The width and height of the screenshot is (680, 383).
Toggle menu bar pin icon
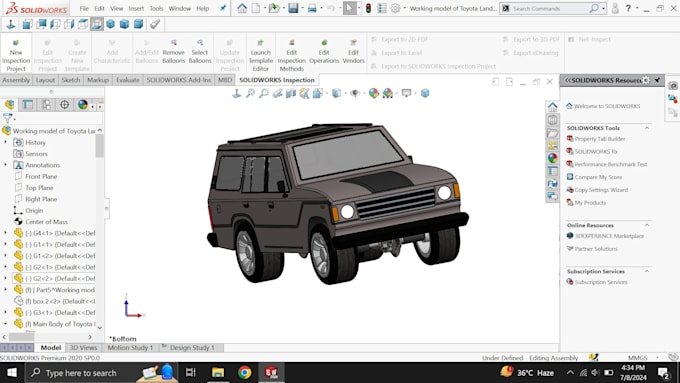[223, 8]
